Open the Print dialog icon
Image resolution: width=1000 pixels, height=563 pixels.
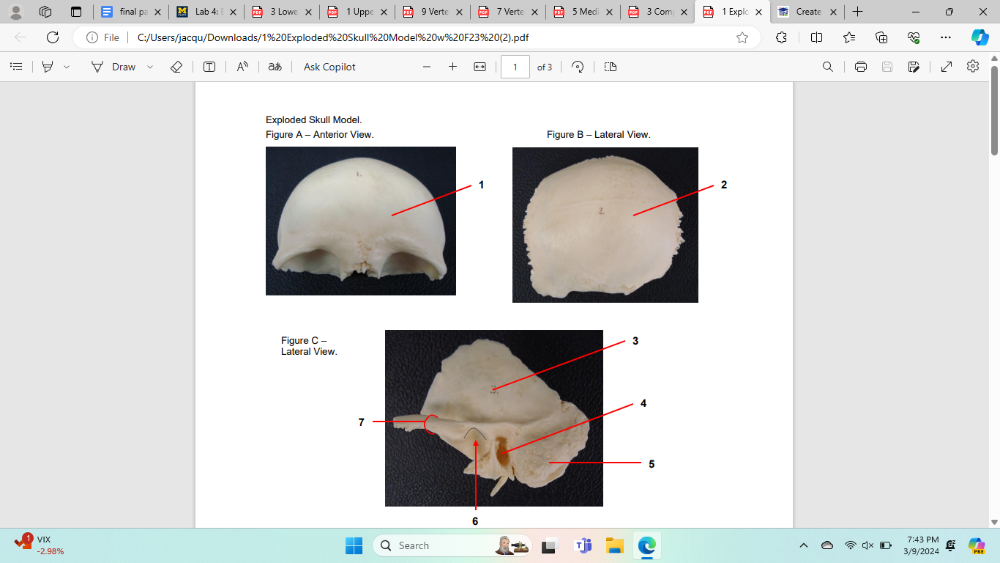tap(860, 67)
